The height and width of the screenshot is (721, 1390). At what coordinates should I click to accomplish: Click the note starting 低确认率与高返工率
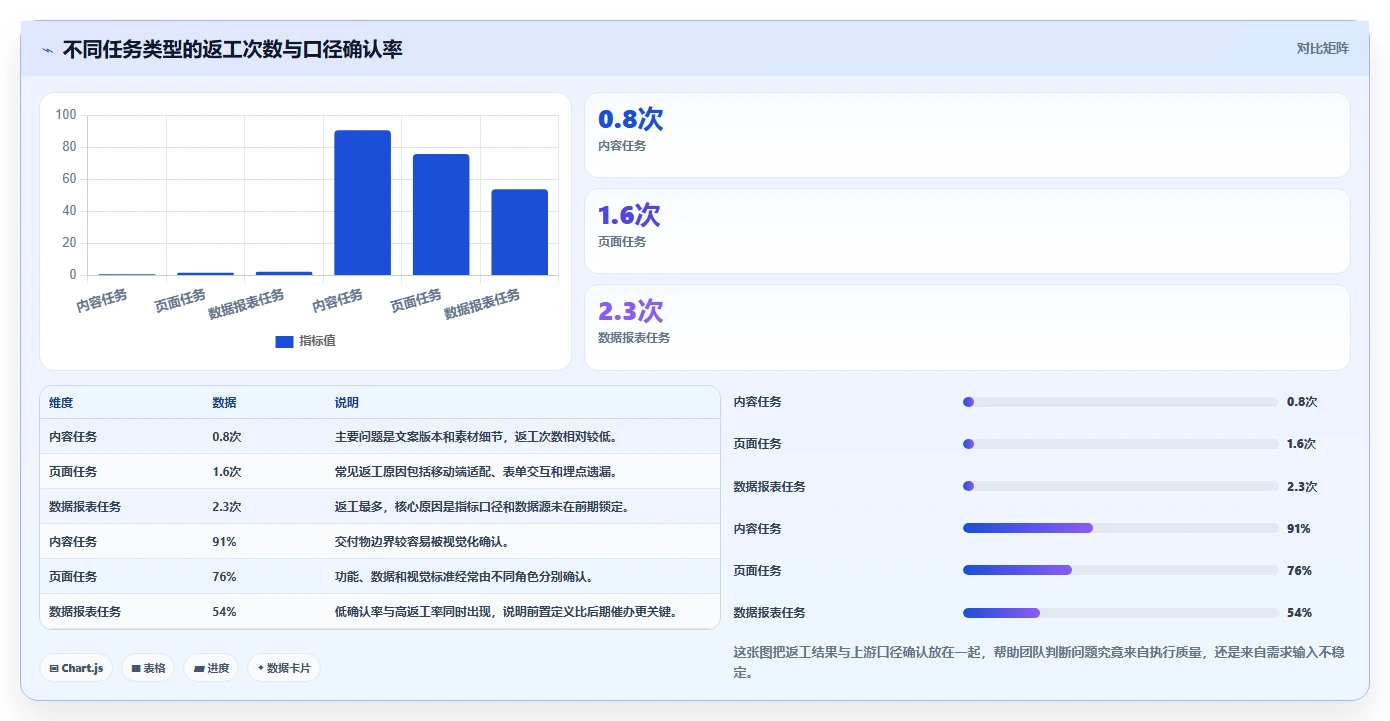pyautogui.click(x=506, y=612)
